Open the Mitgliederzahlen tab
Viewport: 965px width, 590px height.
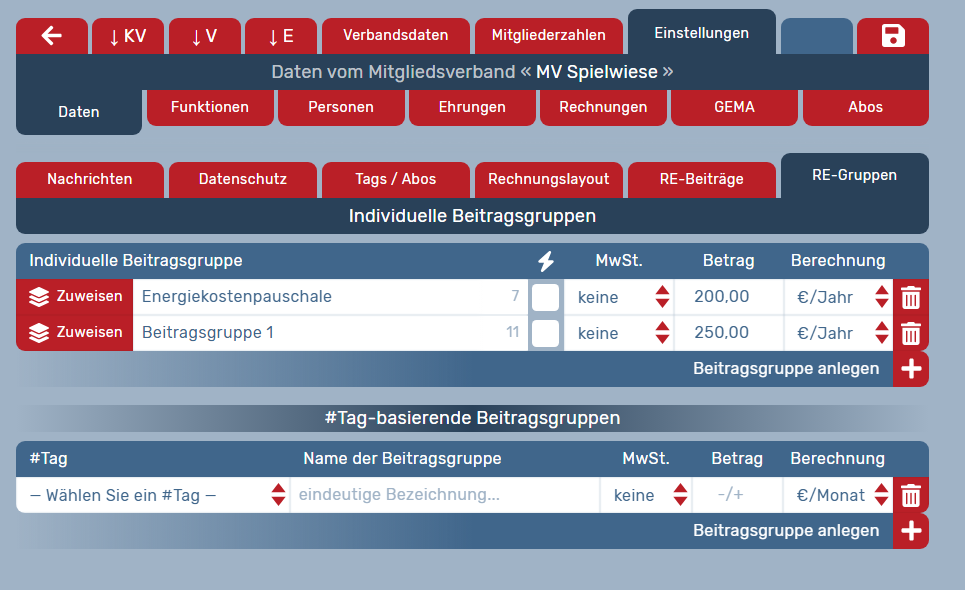pos(548,35)
